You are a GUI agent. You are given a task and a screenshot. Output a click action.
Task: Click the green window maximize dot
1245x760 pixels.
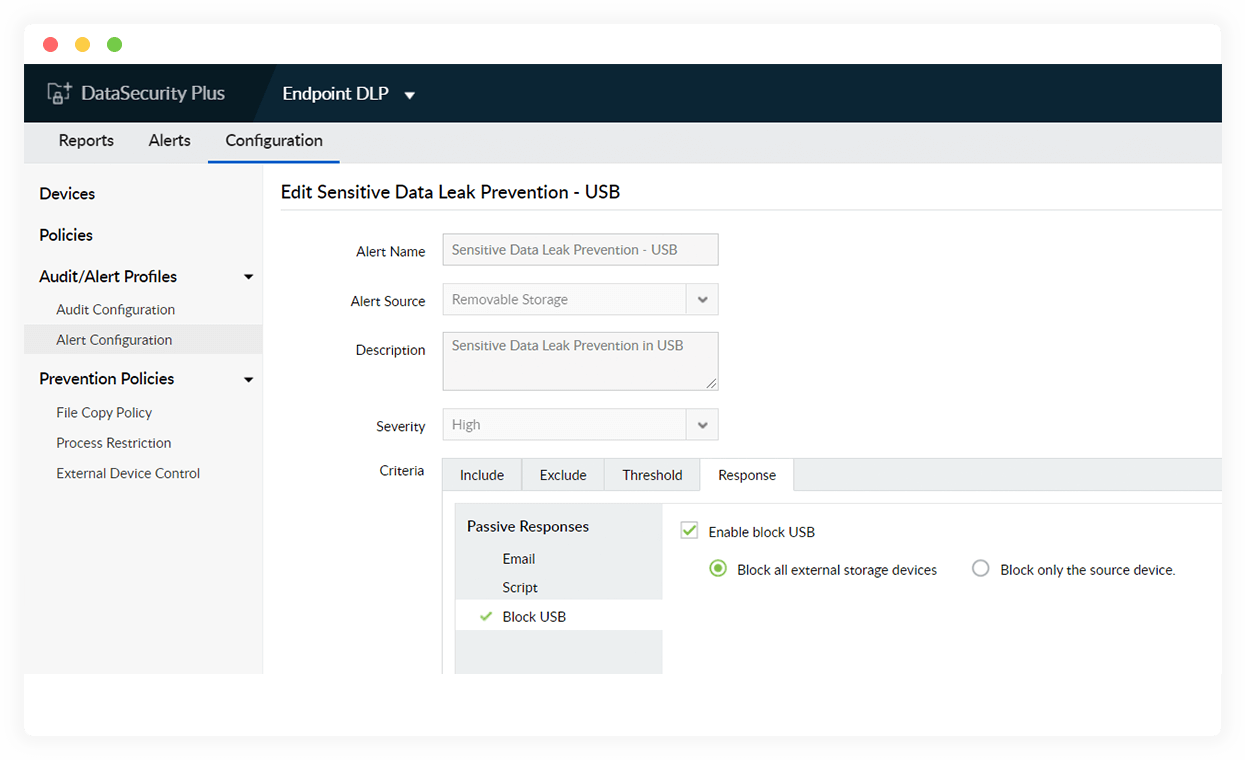coord(114,45)
